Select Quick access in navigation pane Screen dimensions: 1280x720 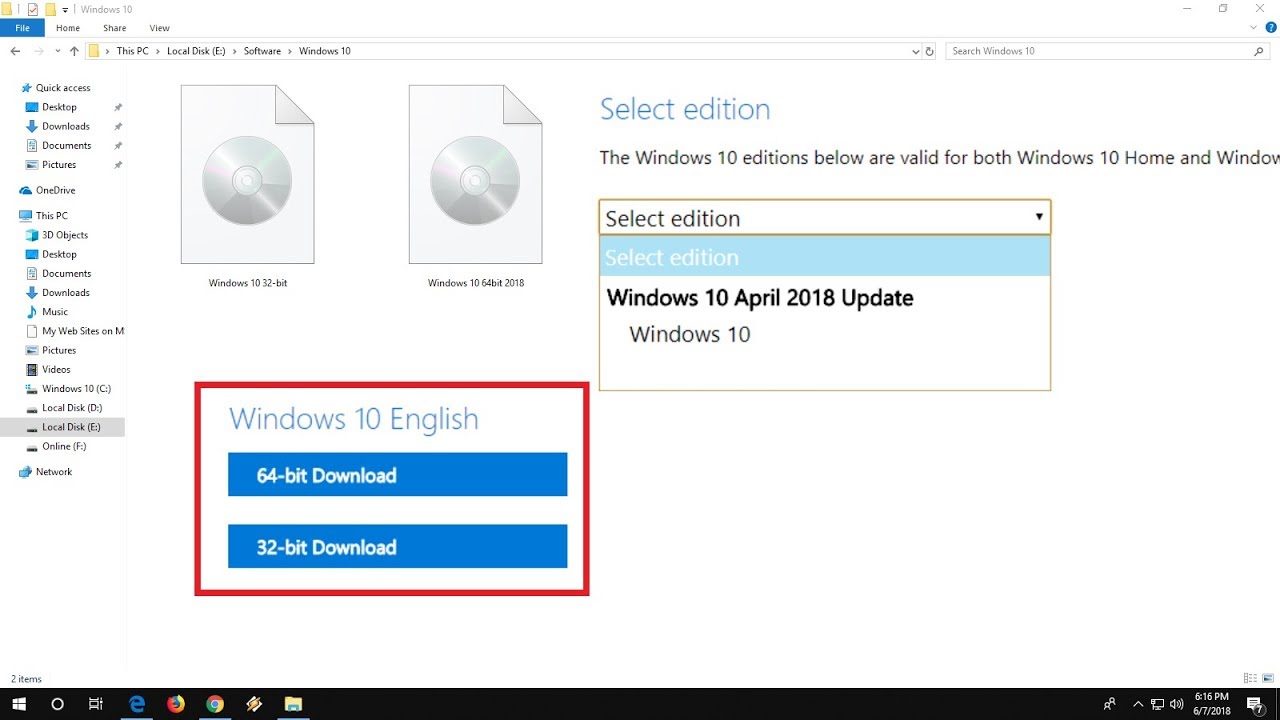[x=62, y=88]
